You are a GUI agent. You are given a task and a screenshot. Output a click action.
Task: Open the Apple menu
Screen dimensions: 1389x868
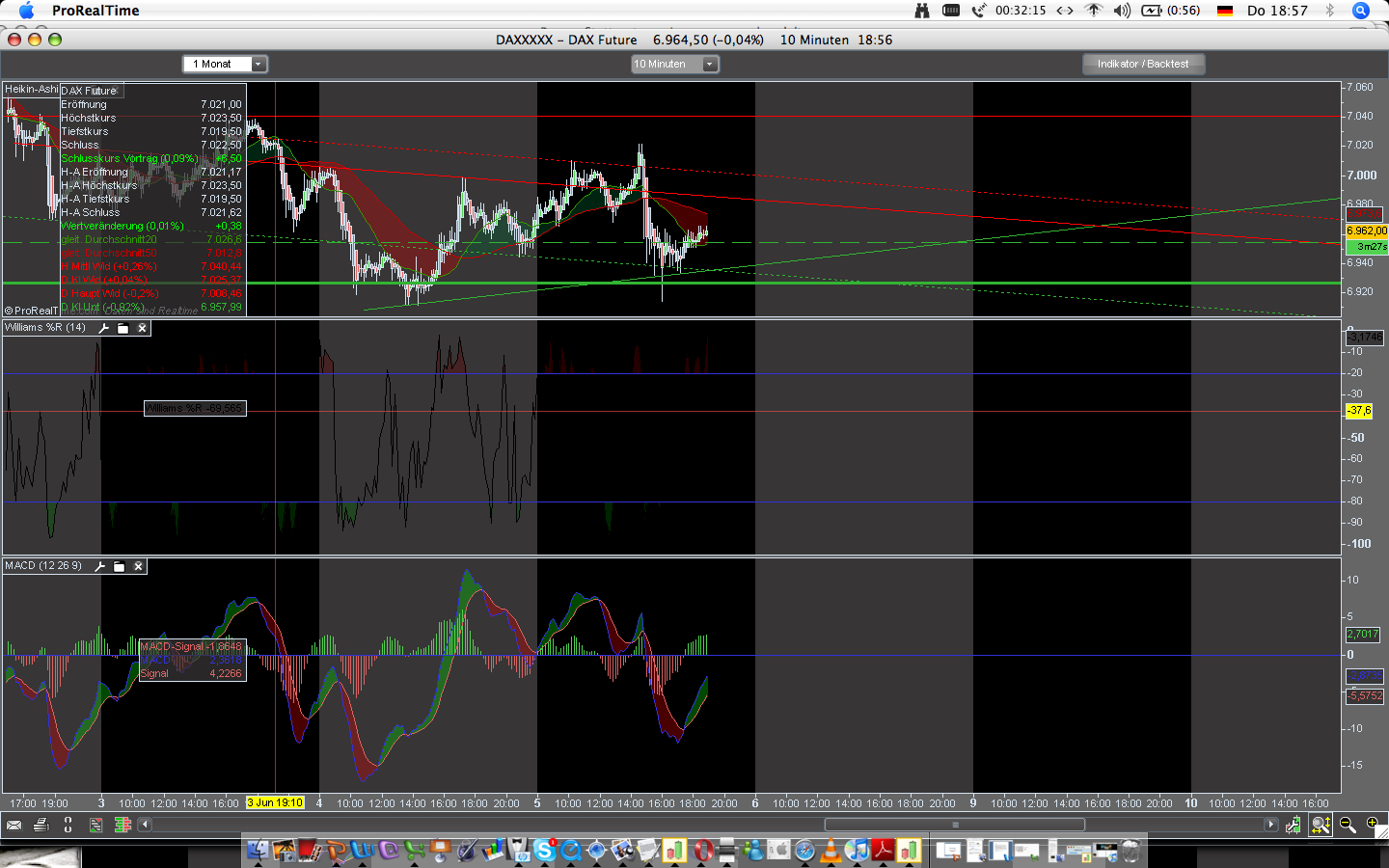pos(26,11)
